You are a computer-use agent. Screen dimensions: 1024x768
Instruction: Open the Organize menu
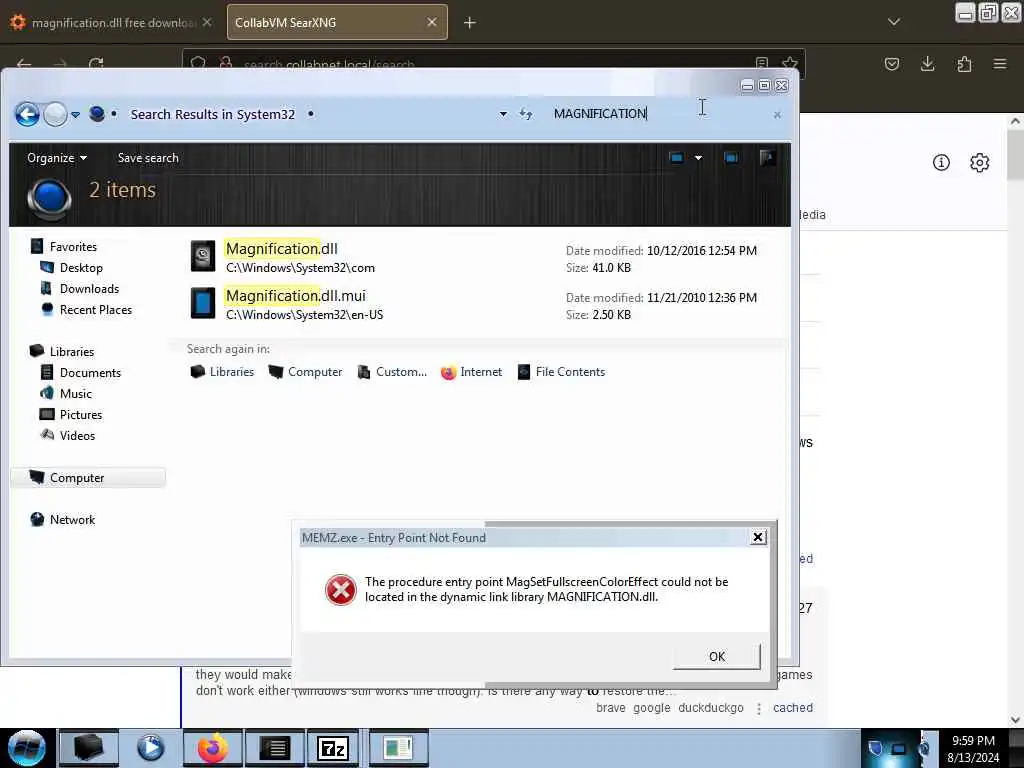click(x=57, y=158)
